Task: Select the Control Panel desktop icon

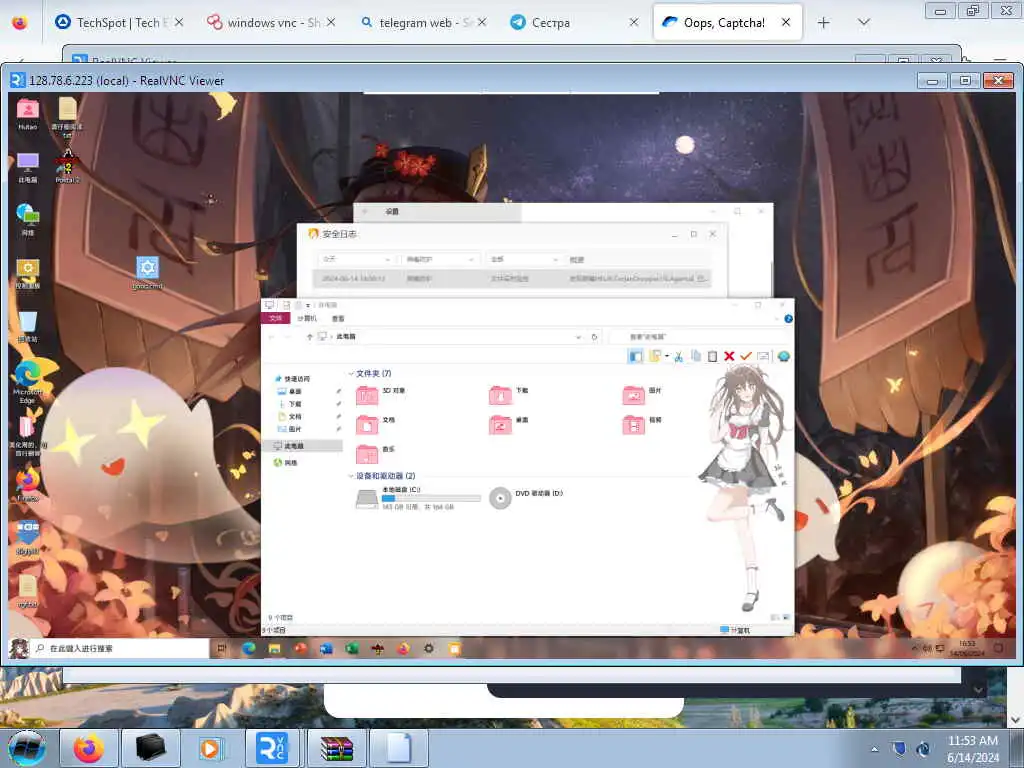Action: (x=27, y=274)
